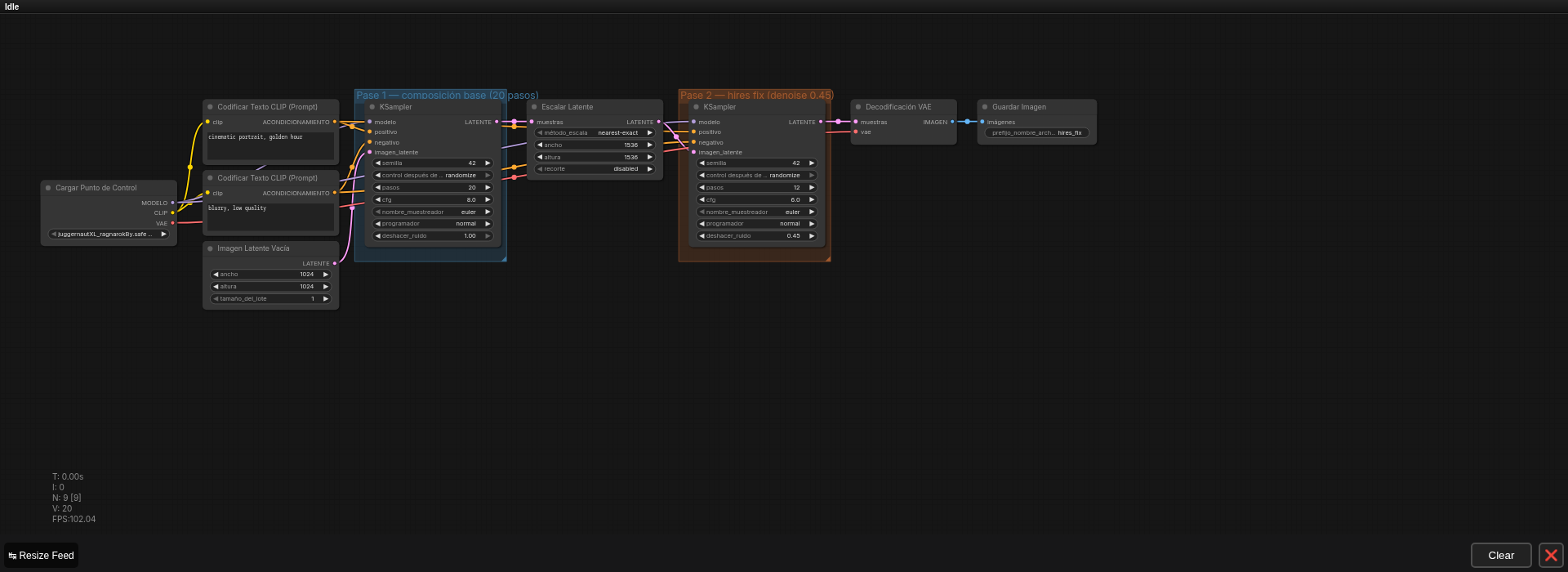Close the feed with the red X button
1568x572 pixels.
click(x=1551, y=556)
